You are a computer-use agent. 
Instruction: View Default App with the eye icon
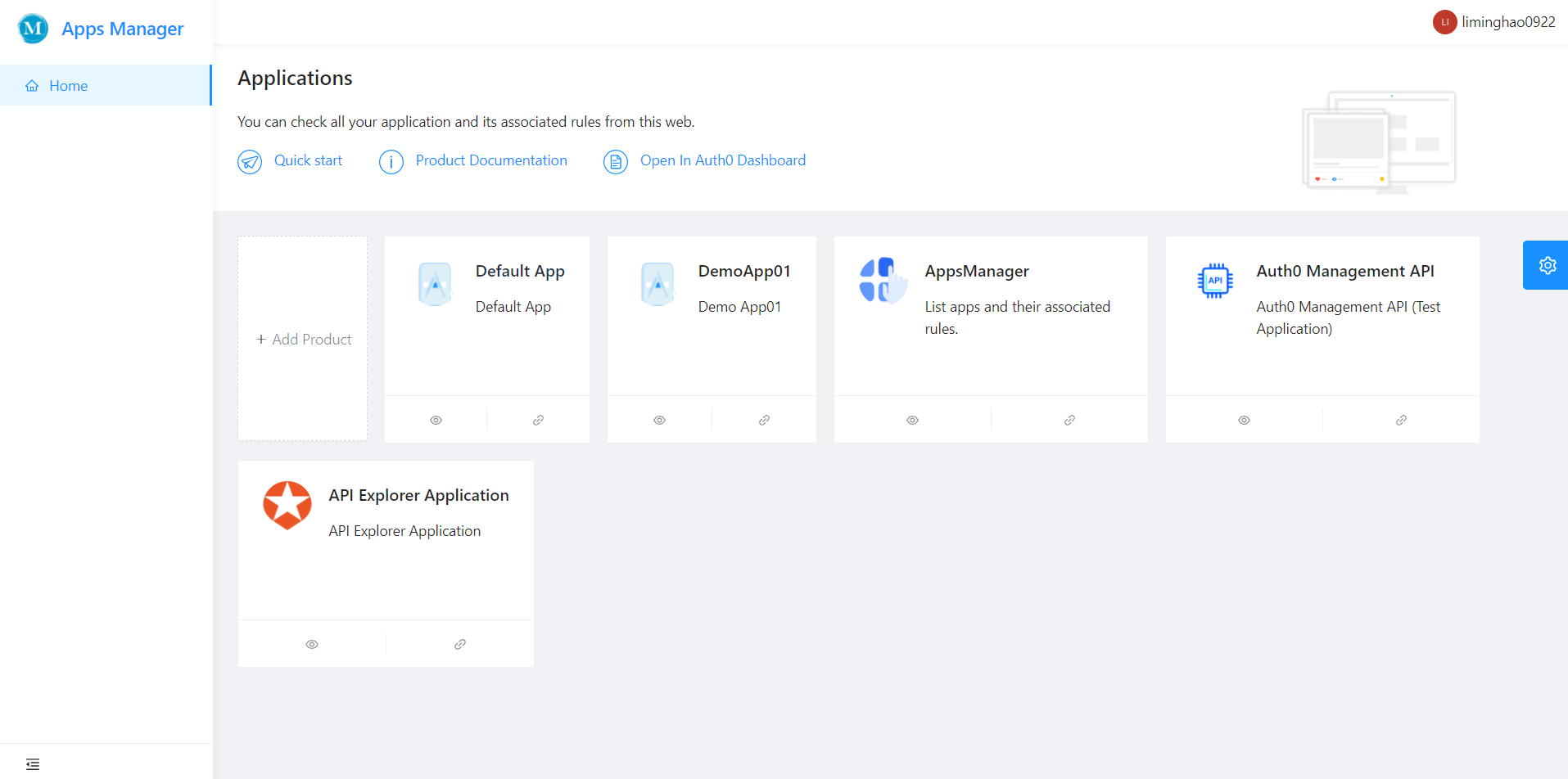click(436, 420)
